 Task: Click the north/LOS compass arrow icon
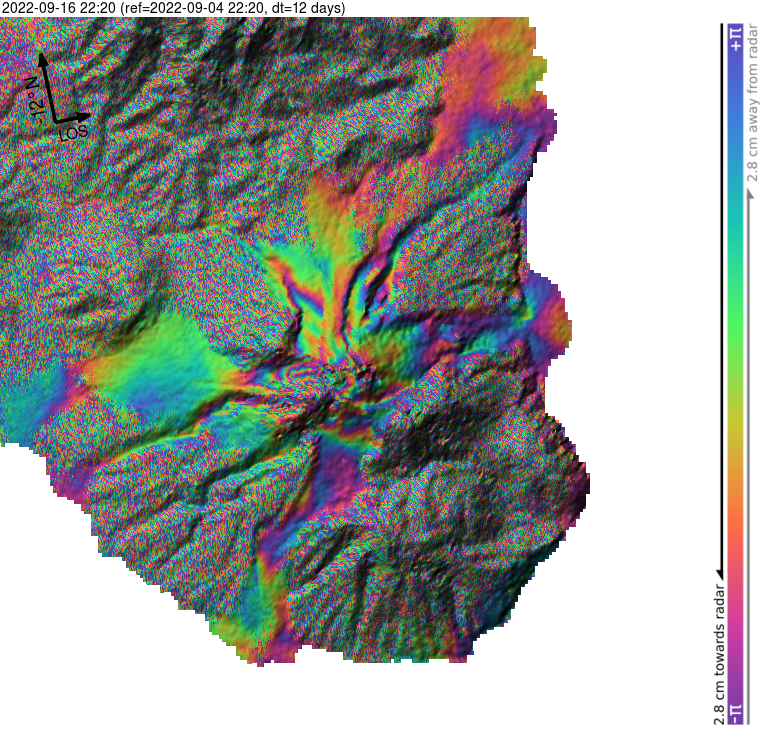(63, 88)
